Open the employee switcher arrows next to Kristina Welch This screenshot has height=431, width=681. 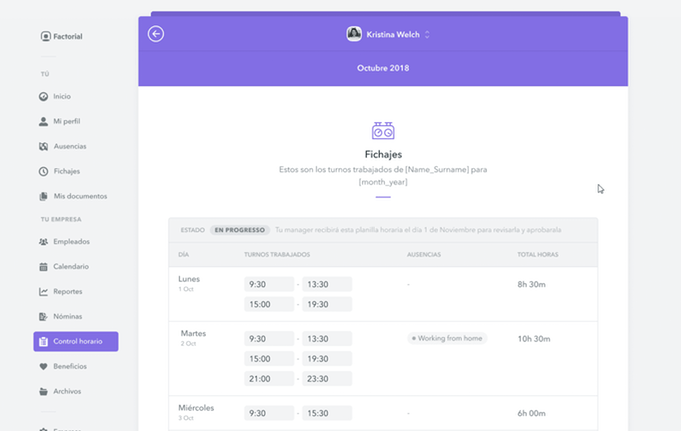click(x=427, y=34)
